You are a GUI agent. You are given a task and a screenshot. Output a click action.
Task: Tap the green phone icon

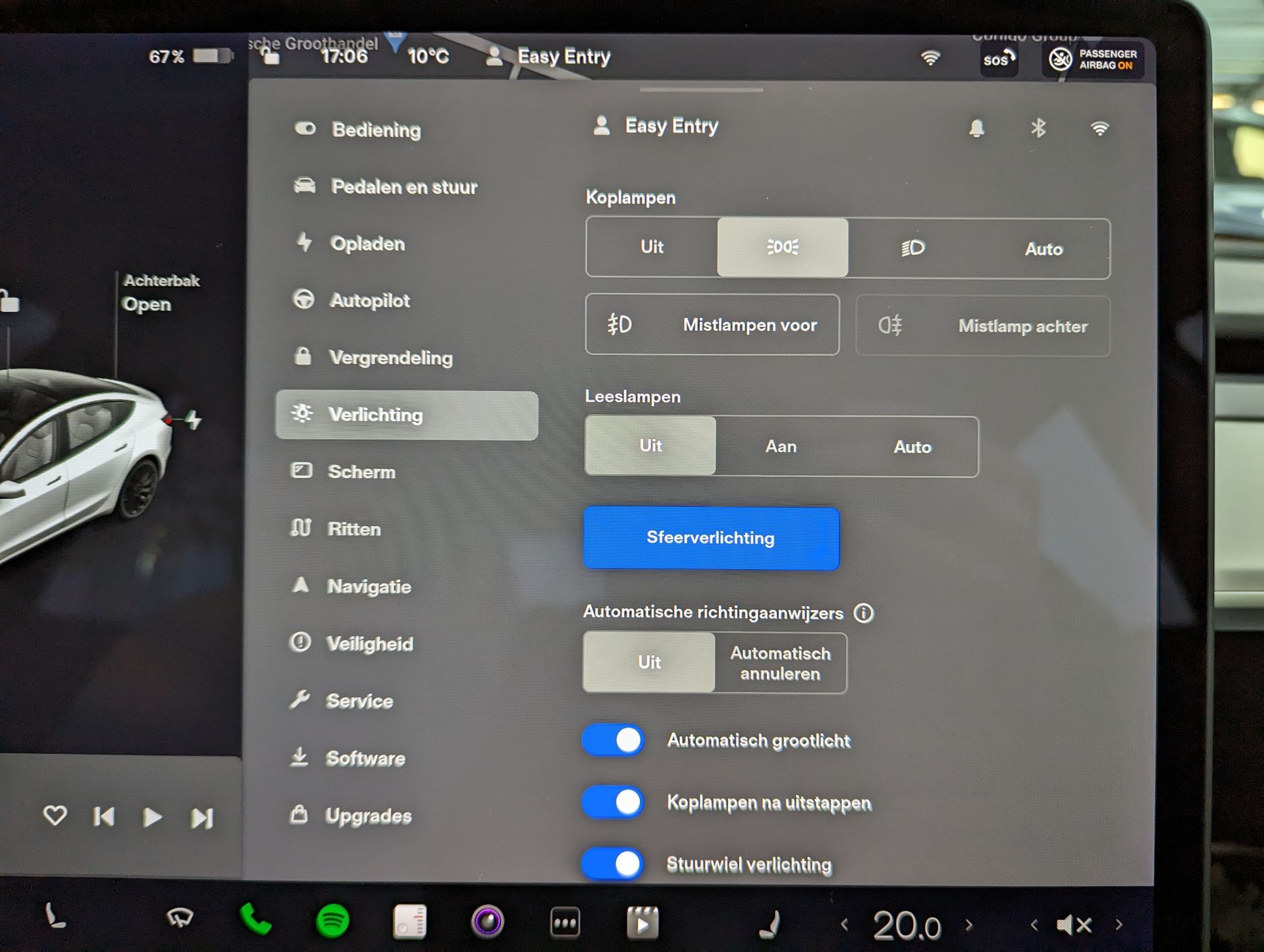pyautogui.click(x=255, y=920)
